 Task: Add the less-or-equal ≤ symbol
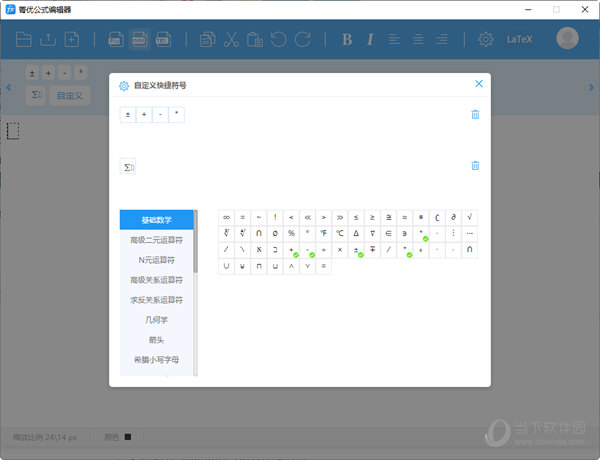pos(356,217)
